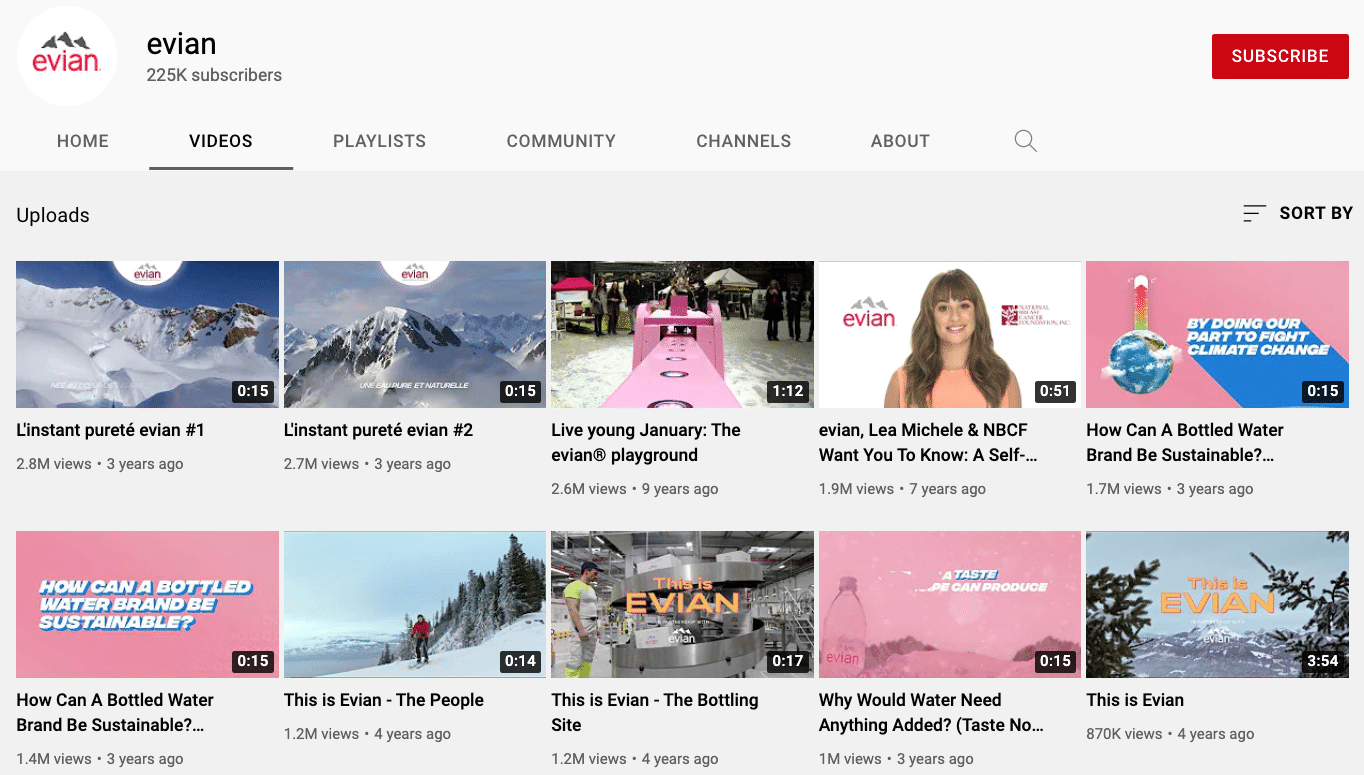Click 'Why Would Water Need Anything Added?' title
This screenshot has height=775, width=1364.
pyautogui.click(x=931, y=712)
